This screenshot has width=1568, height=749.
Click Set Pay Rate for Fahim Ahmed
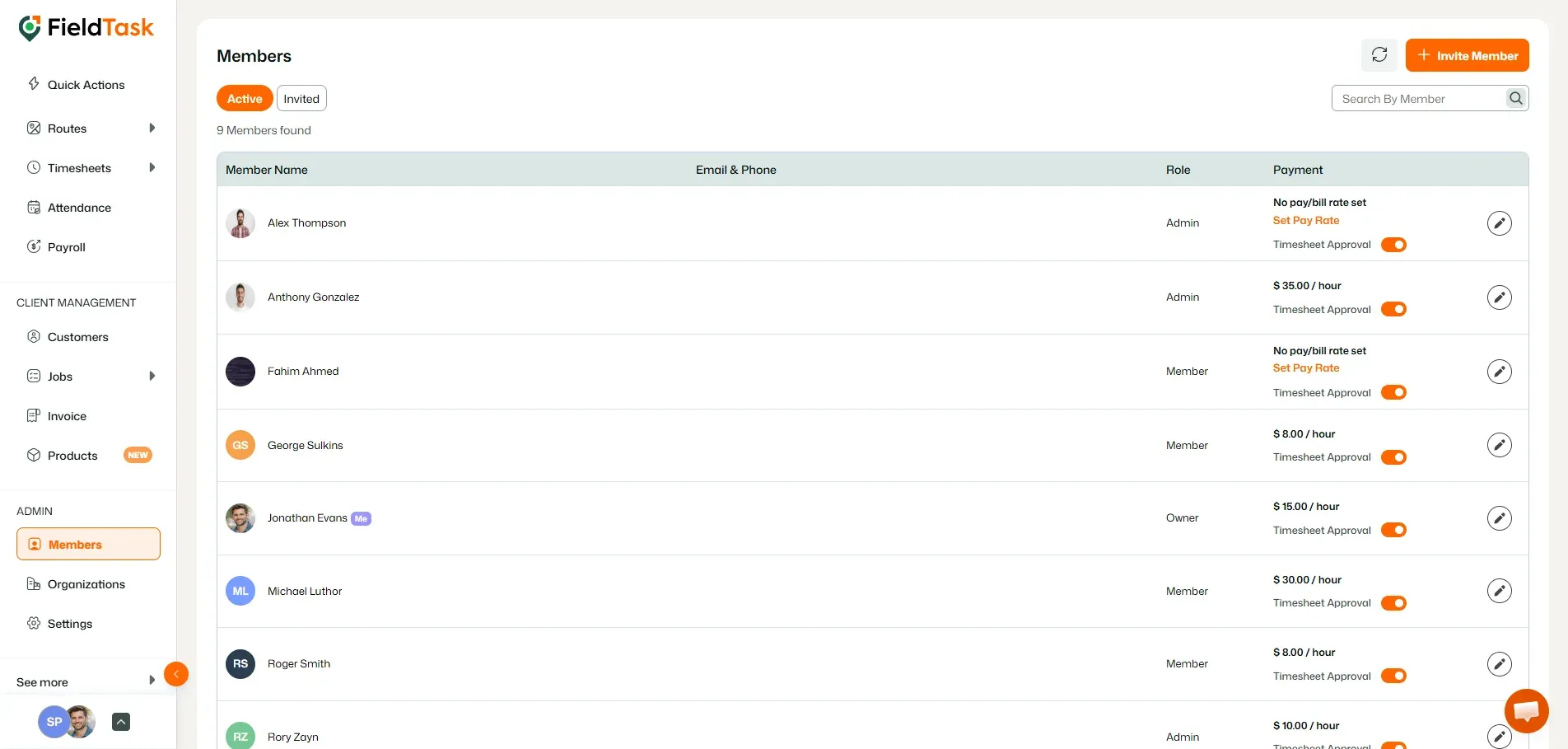coord(1306,368)
